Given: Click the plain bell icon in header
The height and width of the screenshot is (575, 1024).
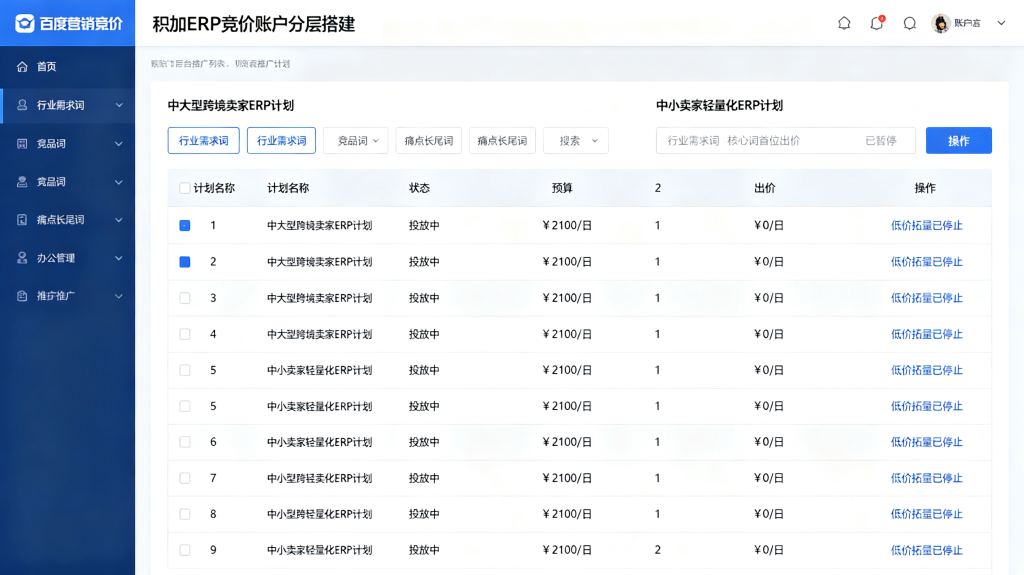Looking at the screenshot, I should coord(844,24).
